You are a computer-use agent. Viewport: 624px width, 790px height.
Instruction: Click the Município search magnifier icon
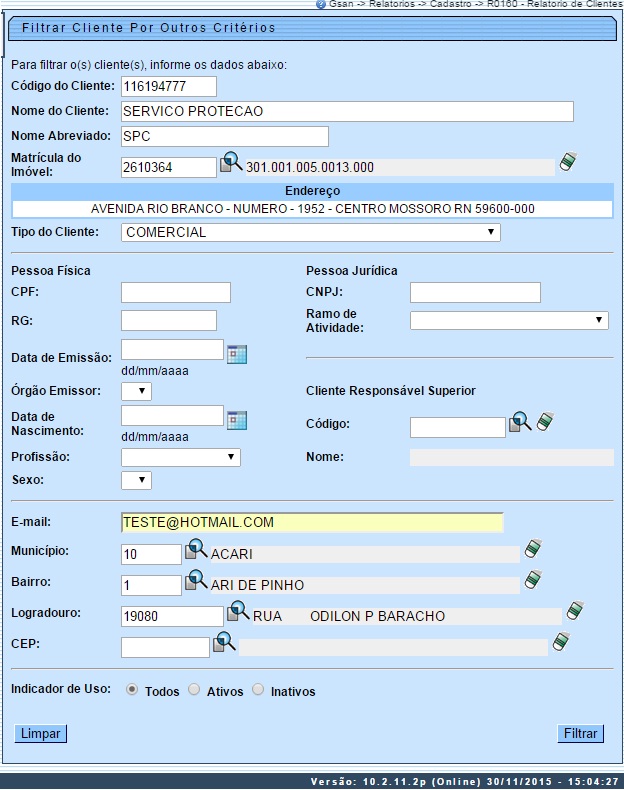pos(196,550)
